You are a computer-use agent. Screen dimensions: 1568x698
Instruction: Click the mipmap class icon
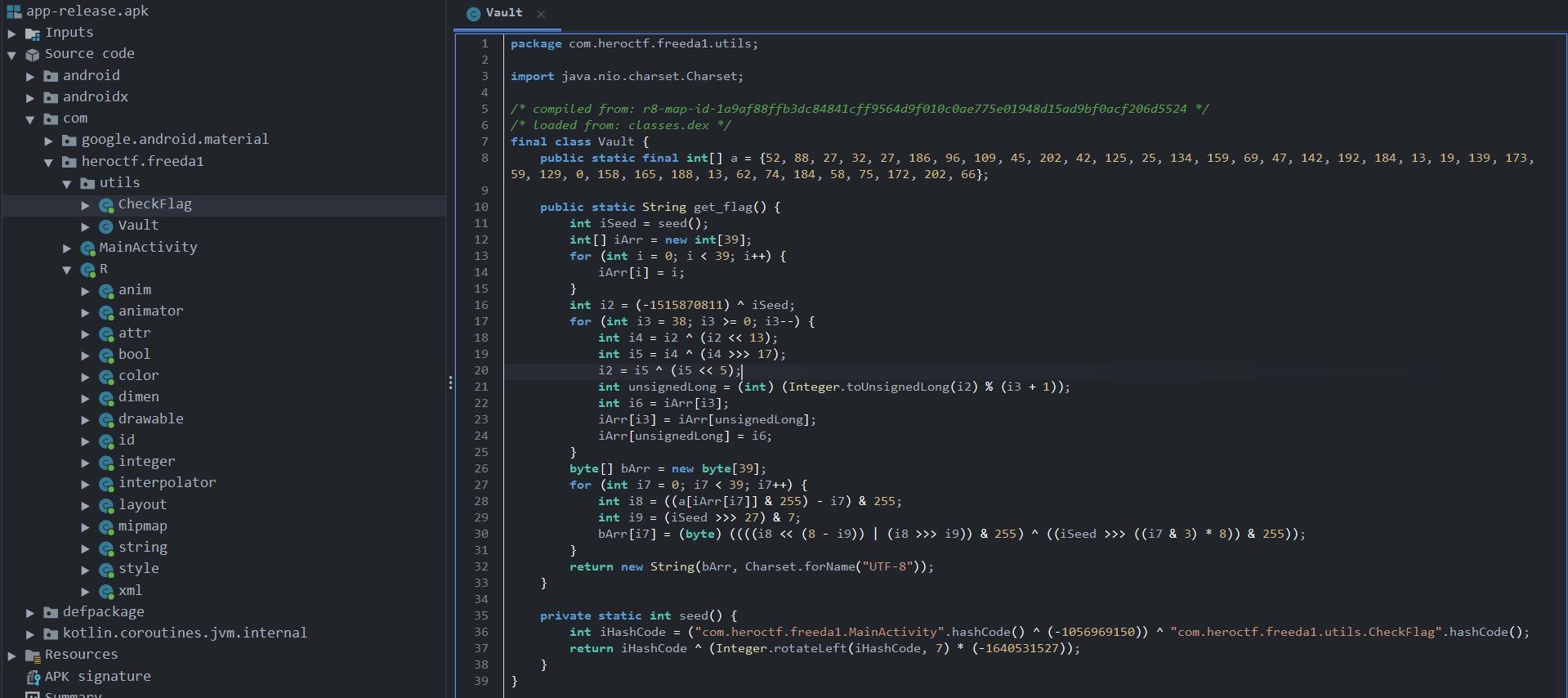(106, 526)
